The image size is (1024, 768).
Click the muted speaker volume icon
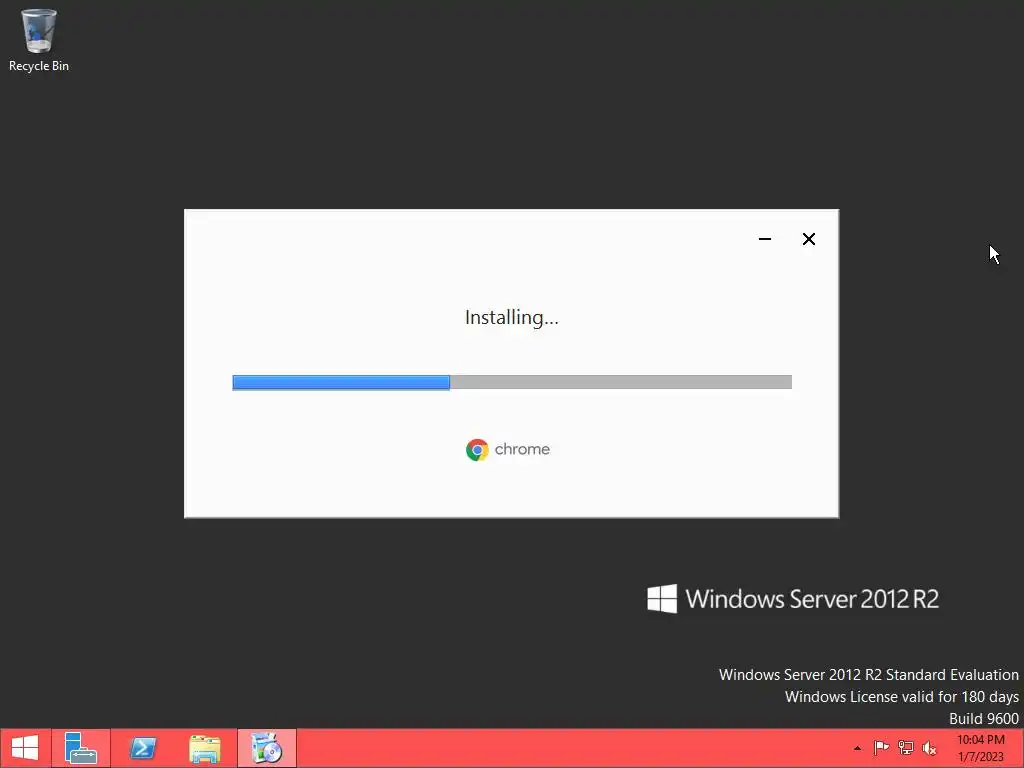pyautogui.click(x=929, y=748)
